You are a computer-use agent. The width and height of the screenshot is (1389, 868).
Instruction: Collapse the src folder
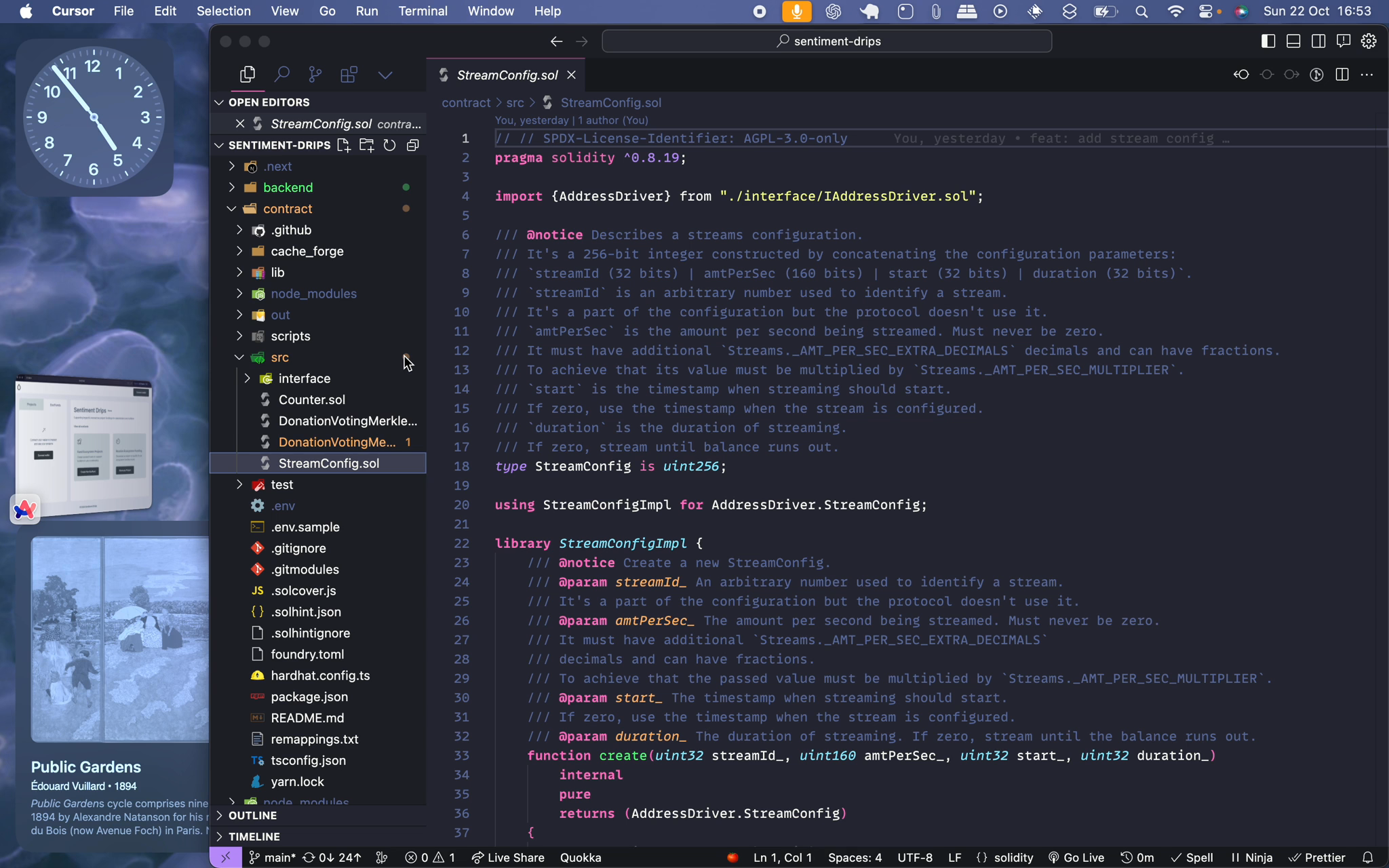click(x=239, y=357)
